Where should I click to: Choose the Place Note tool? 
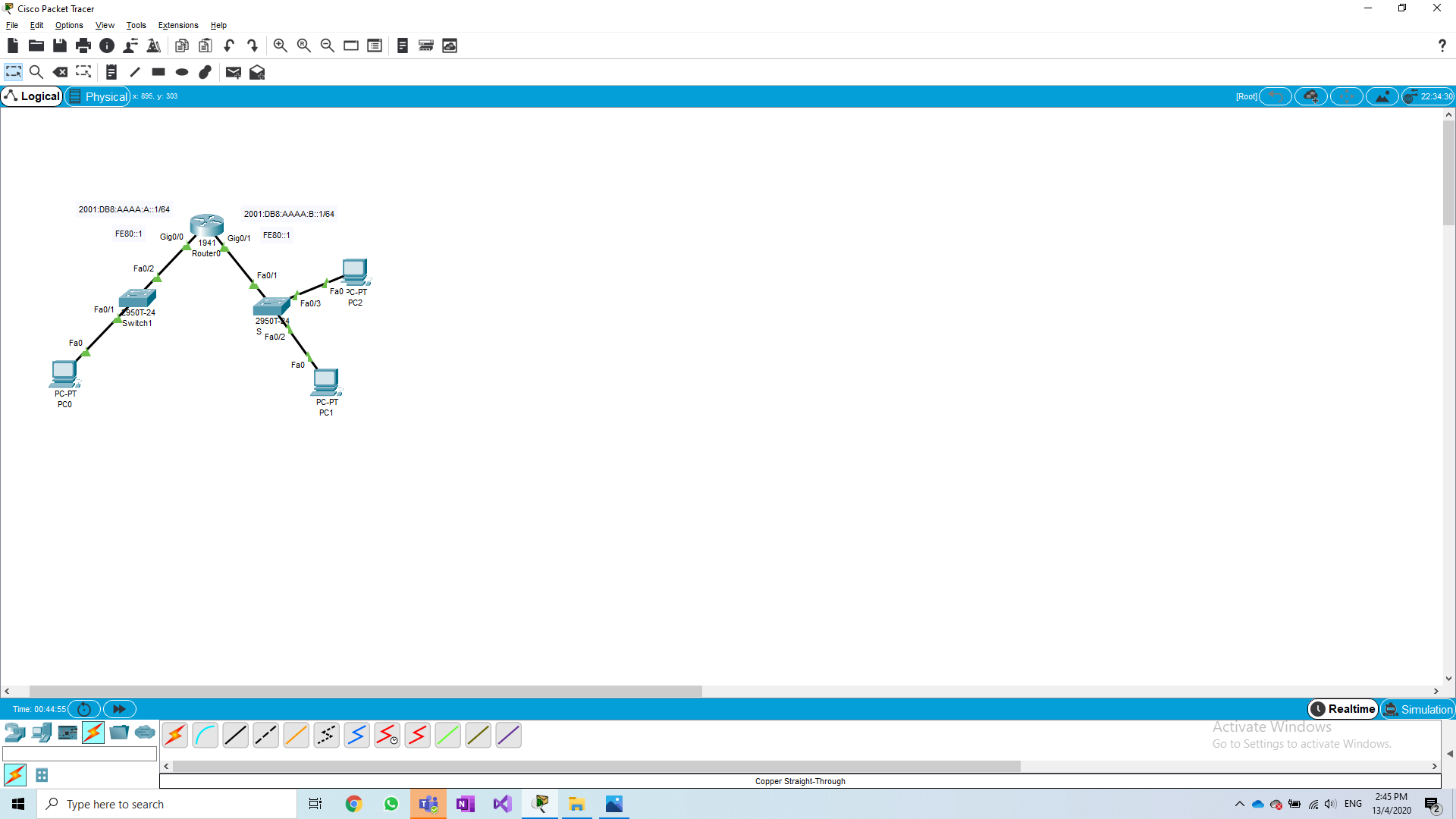111,72
